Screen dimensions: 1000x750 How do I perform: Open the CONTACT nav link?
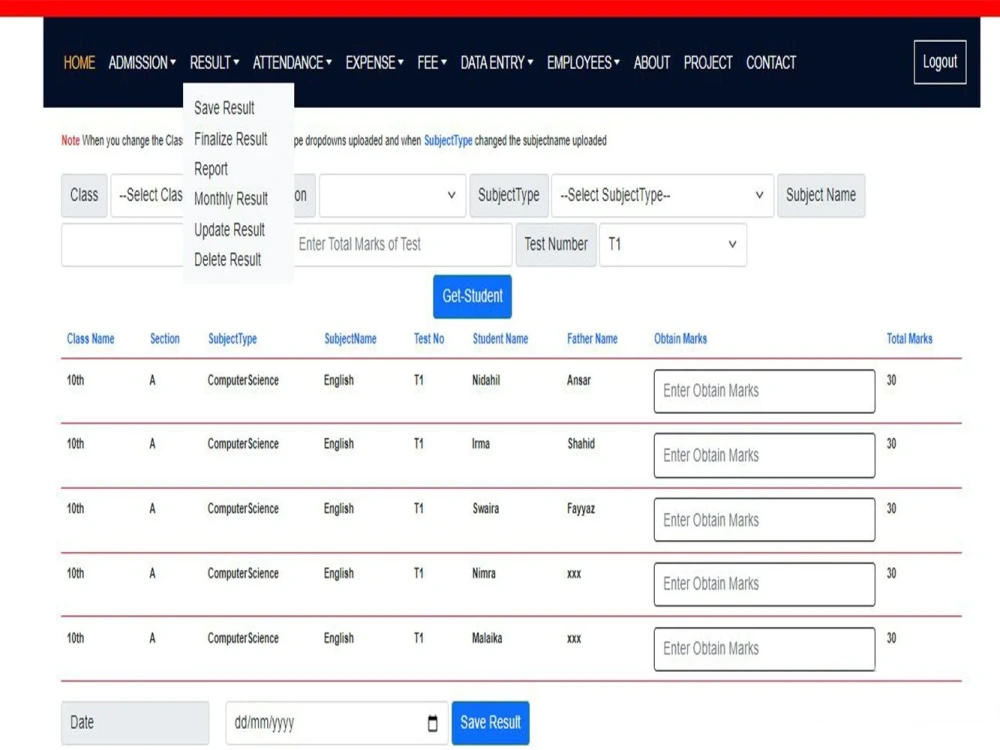[x=771, y=62]
